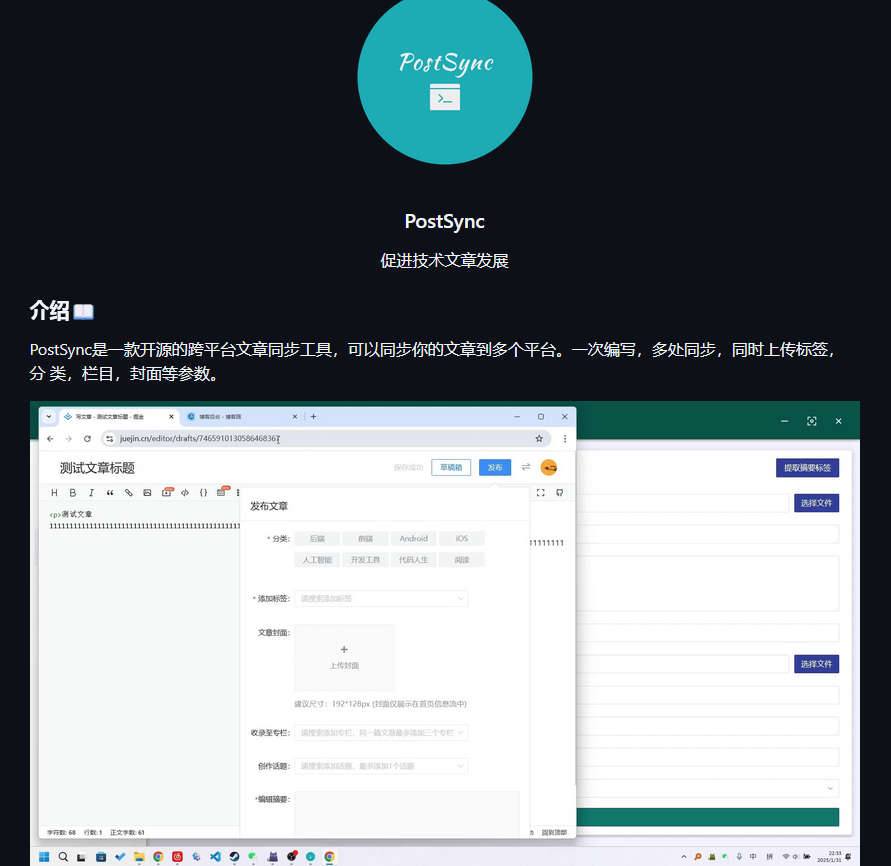891x866 pixels.
Task: Select the 人工智能 category option
Action: [x=317, y=560]
